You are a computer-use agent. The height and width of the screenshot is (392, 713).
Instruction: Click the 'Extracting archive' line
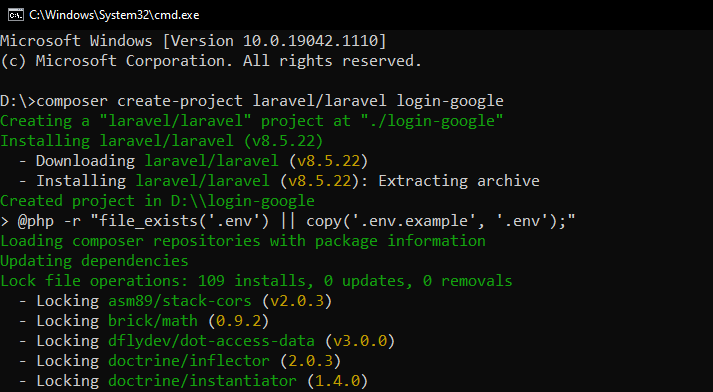click(x=279, y=181)
